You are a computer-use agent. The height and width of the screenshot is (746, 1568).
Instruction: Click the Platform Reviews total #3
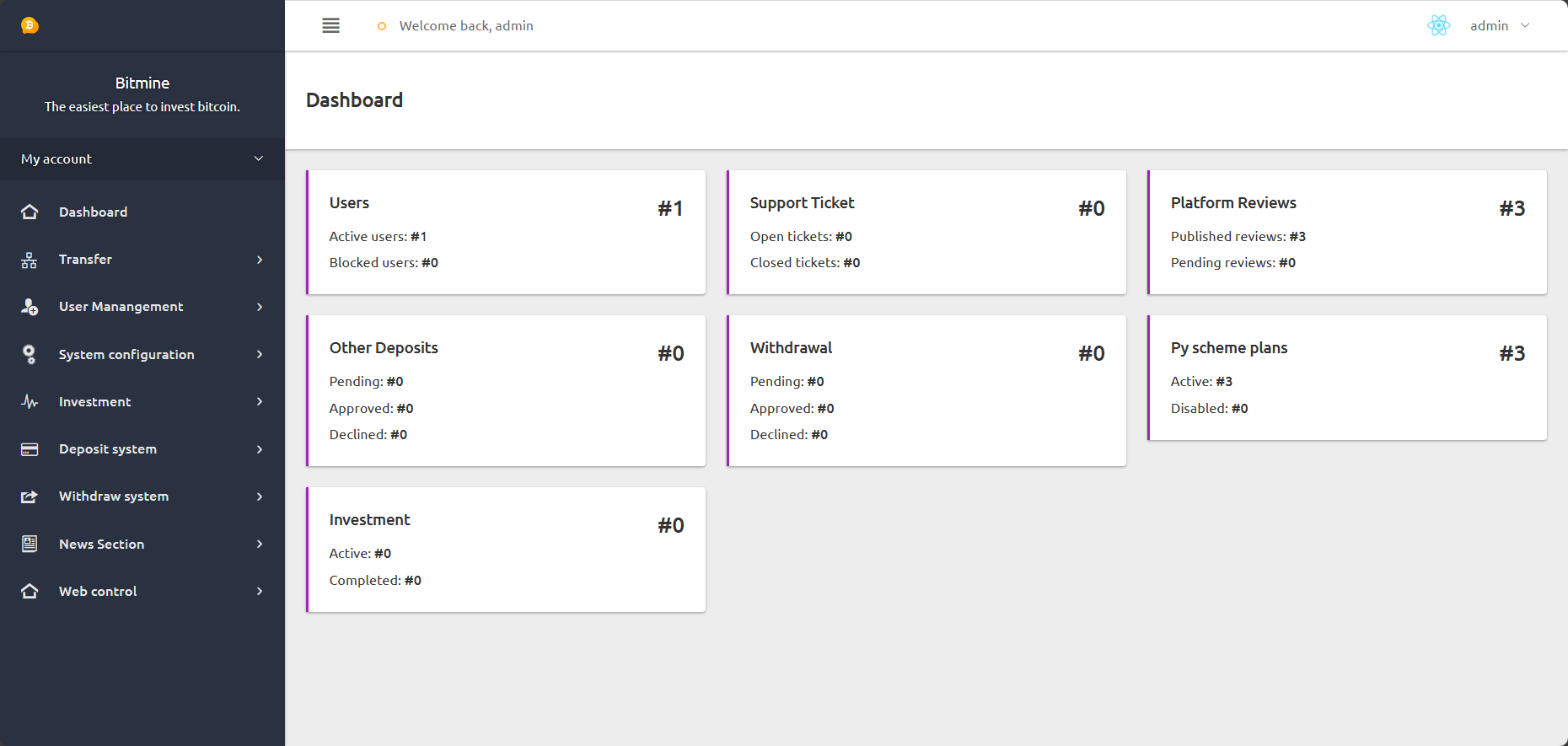coord(1512,208)
